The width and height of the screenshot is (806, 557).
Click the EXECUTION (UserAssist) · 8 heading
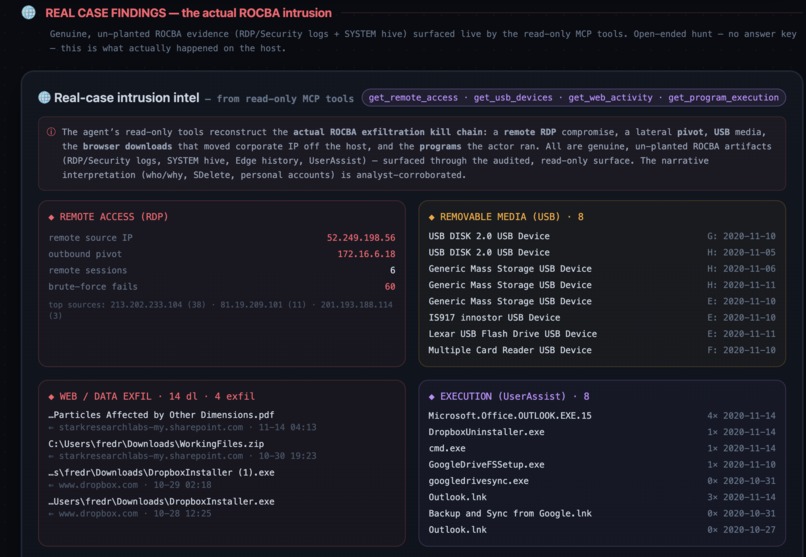[515, 397]
